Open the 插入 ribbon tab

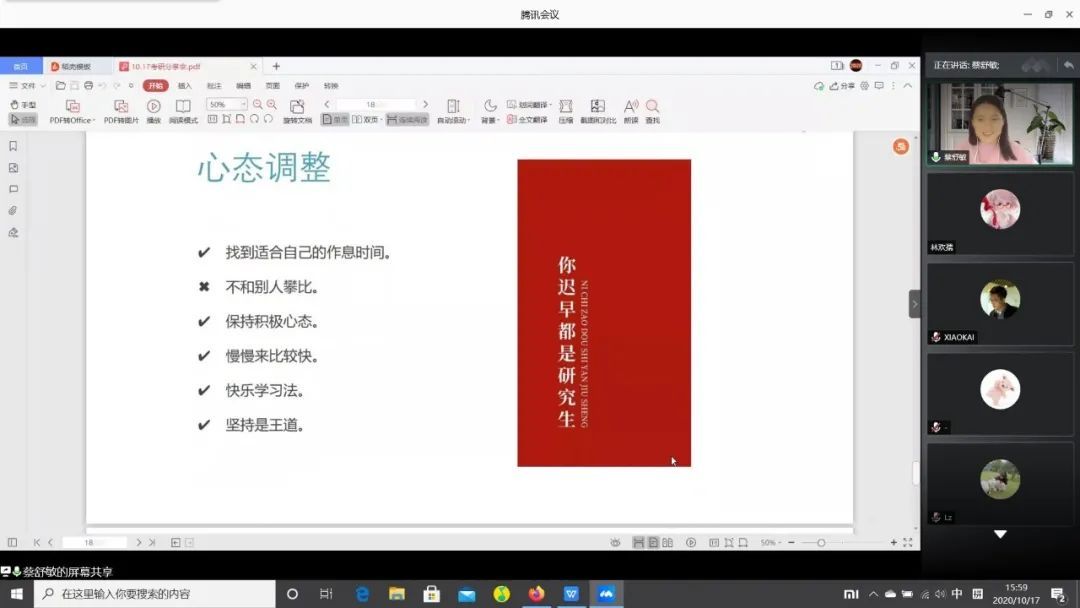pos(185,86)
